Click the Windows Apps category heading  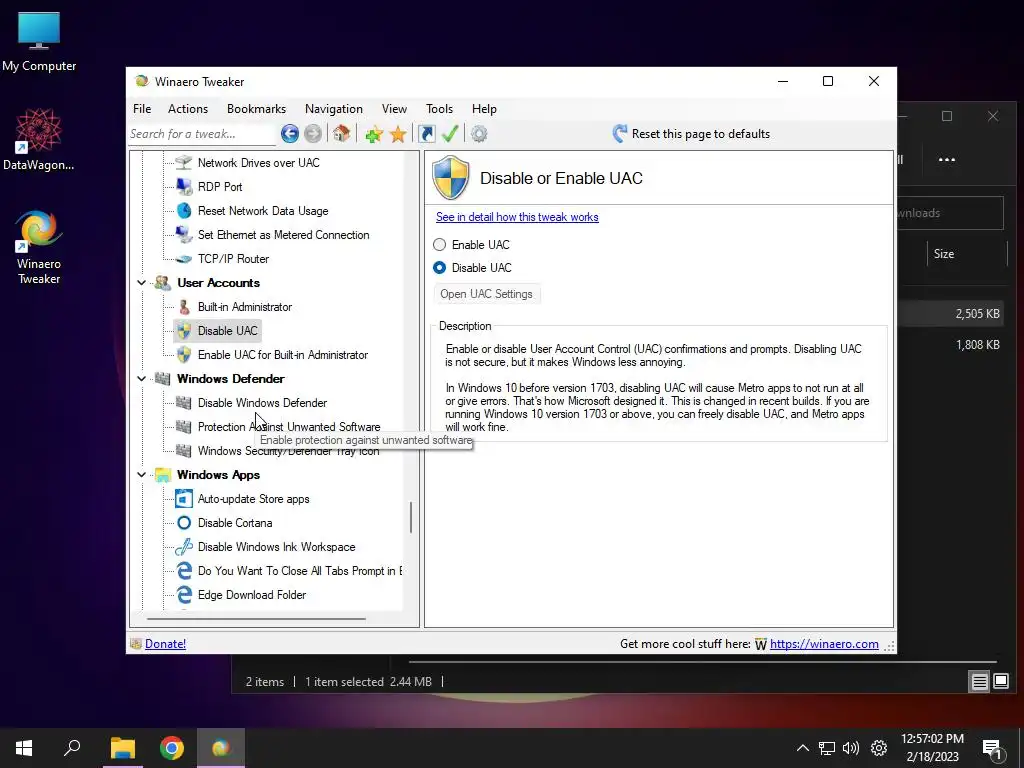coord(219,475)
